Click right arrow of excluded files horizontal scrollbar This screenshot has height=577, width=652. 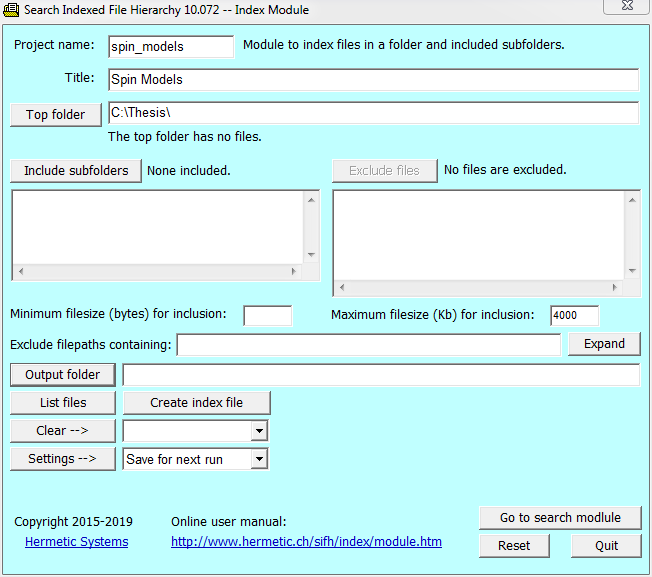click(x=615, y=288)
